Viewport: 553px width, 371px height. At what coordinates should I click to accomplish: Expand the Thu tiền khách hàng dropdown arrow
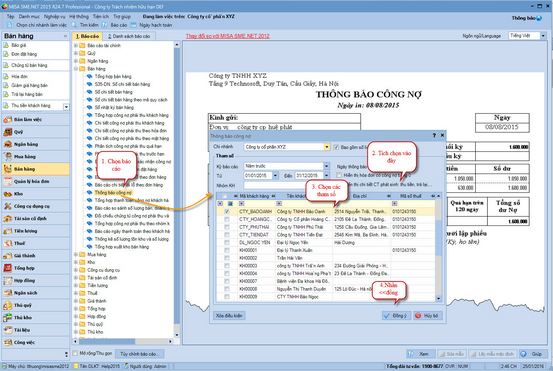[x=66, y=107]
